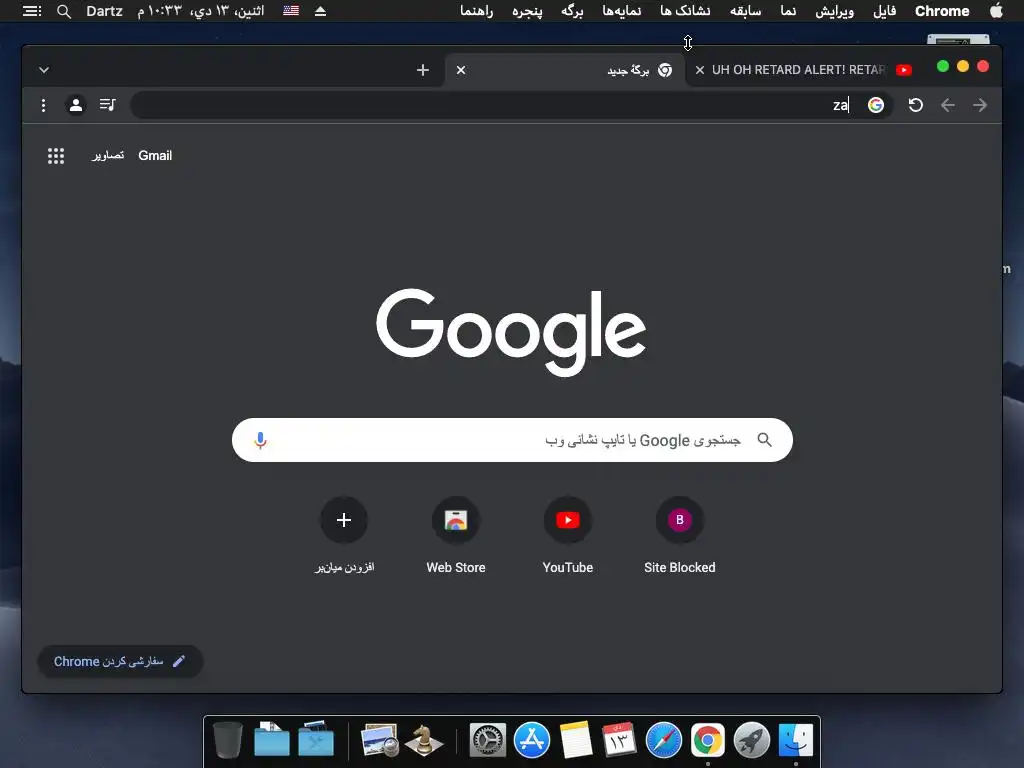Open Notes from the dock

576,740
